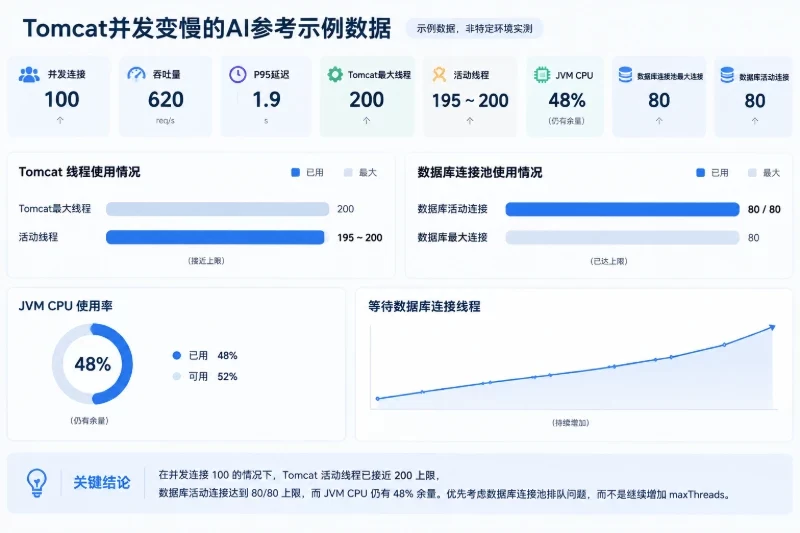Click the 1.9 P95 latency value
800x533 pixels.
click(x=266, y=99)
